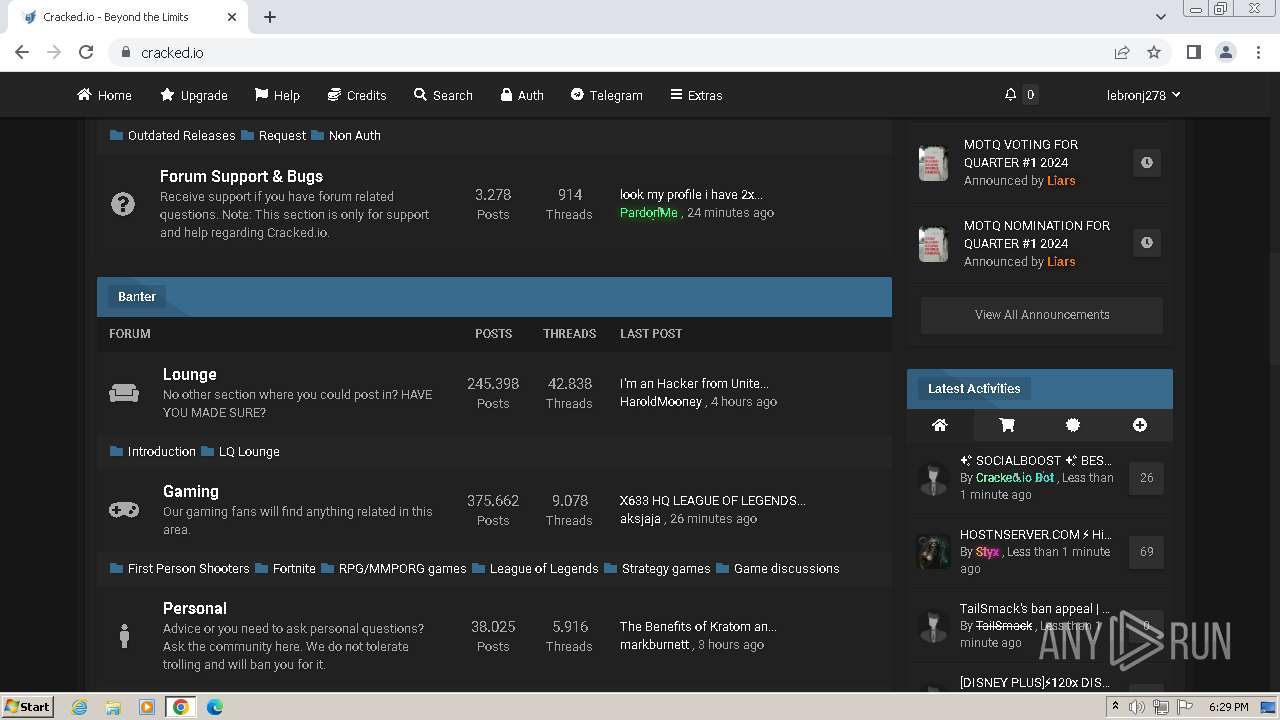Expand the lebronj278 user dropdown
Viewport: 1280px width, 720px height.
(x=1143, y=95)
